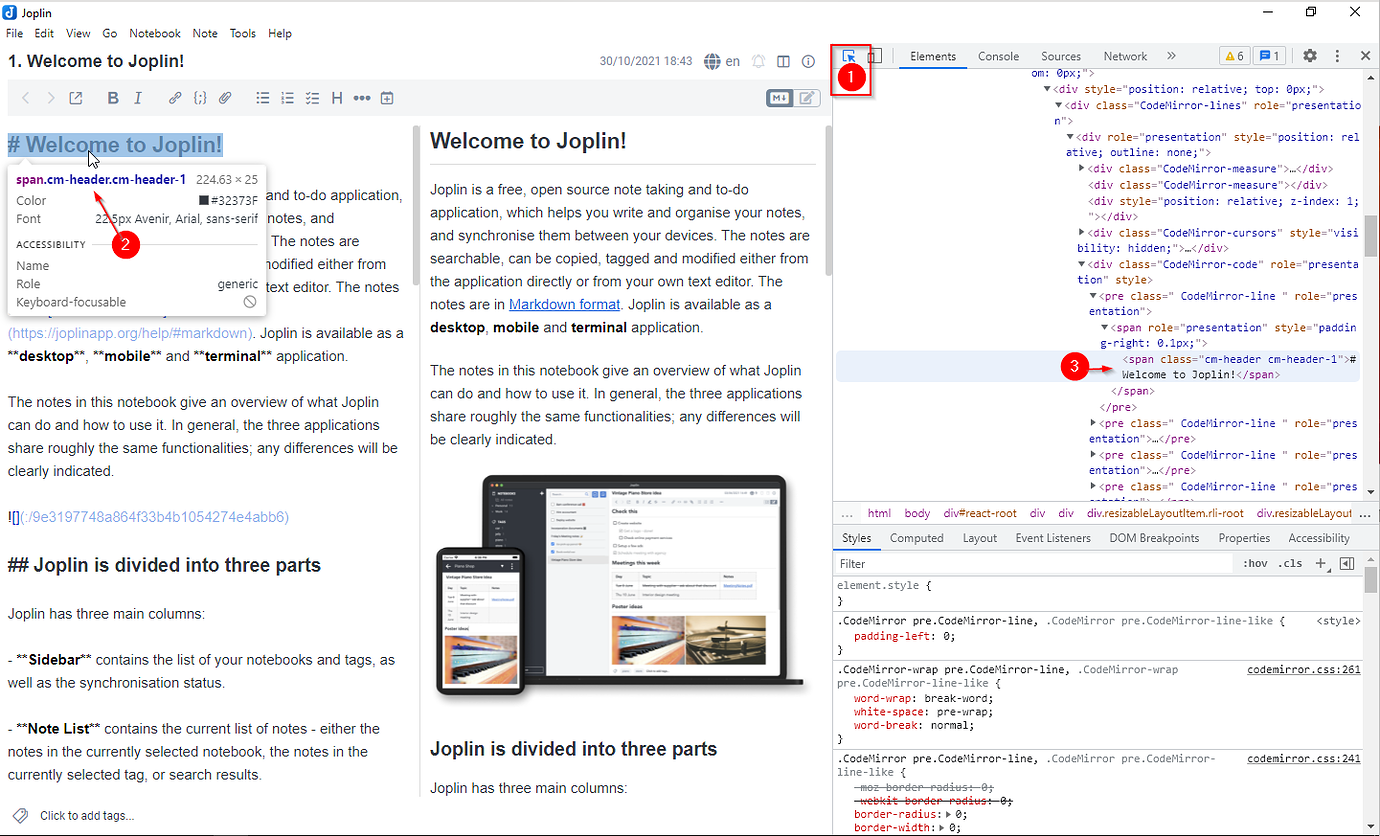The width and height of the screenshot is (1380, 836).
Task: Activate the DevTools inspect element picker
Action: 849,57
